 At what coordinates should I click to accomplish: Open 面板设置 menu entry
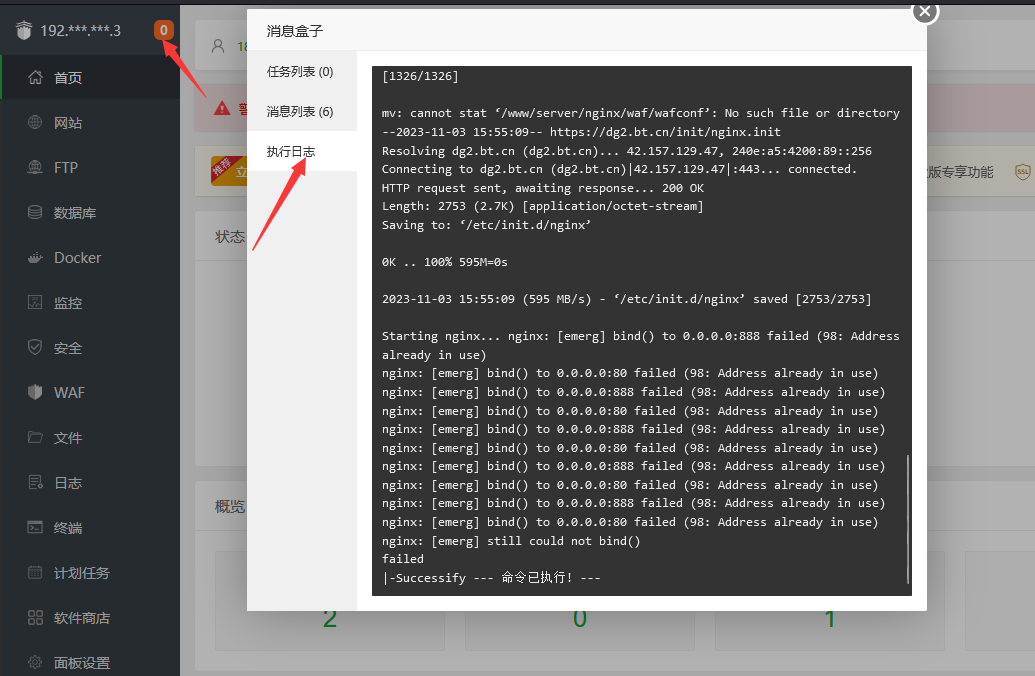click(x=90, y=662)
